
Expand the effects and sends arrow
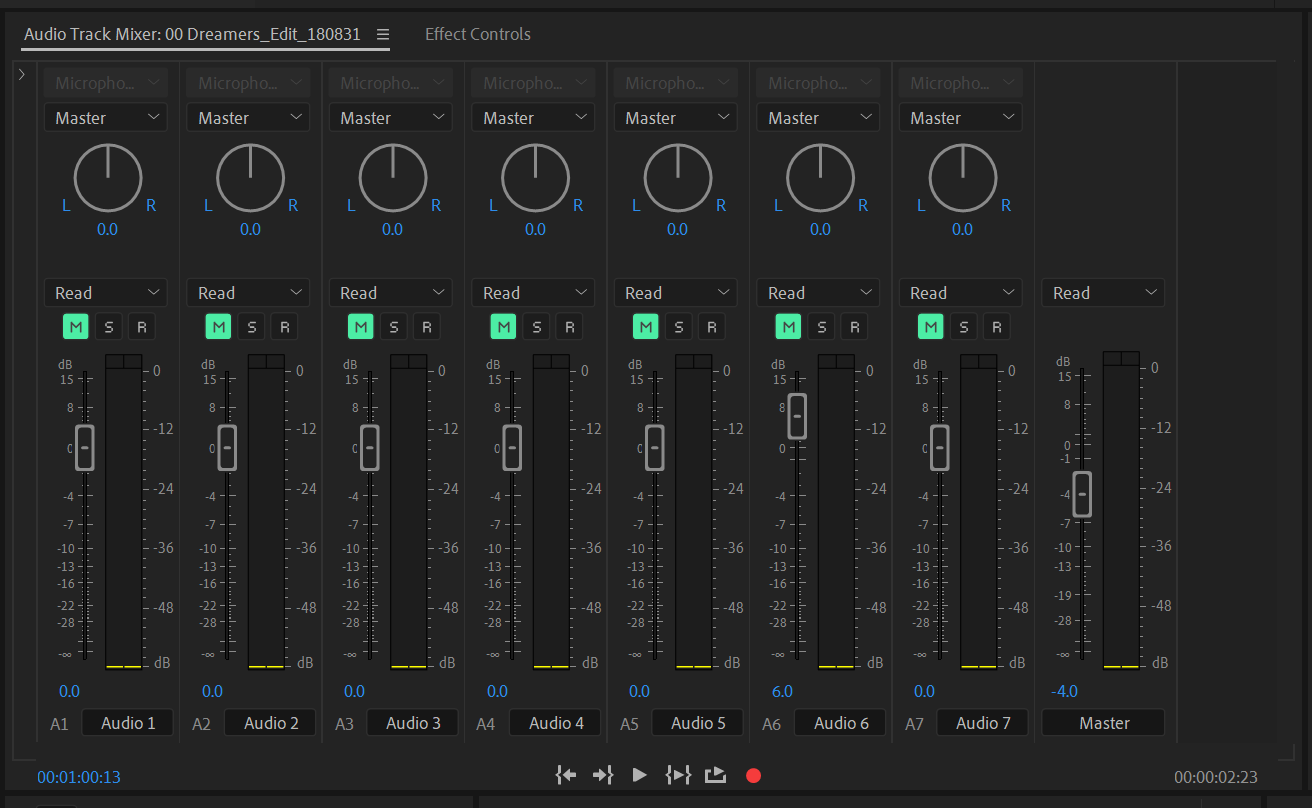pos(22,74)
